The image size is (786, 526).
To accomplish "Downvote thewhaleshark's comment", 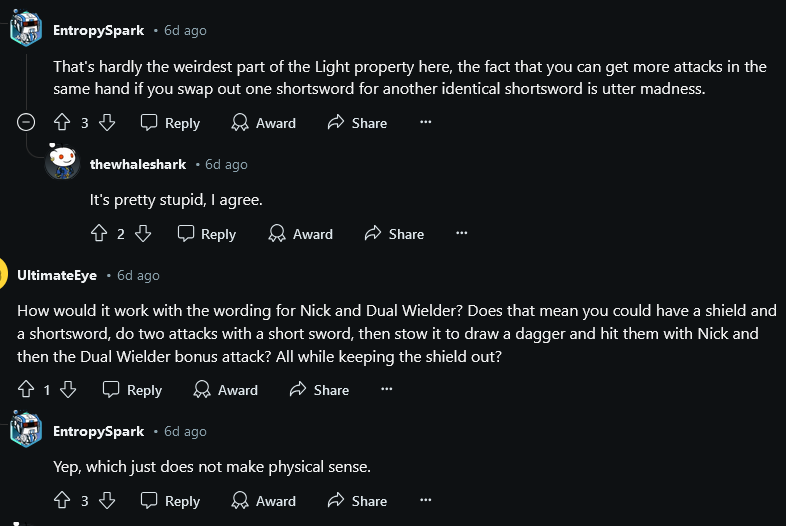I will click(143, 234).
